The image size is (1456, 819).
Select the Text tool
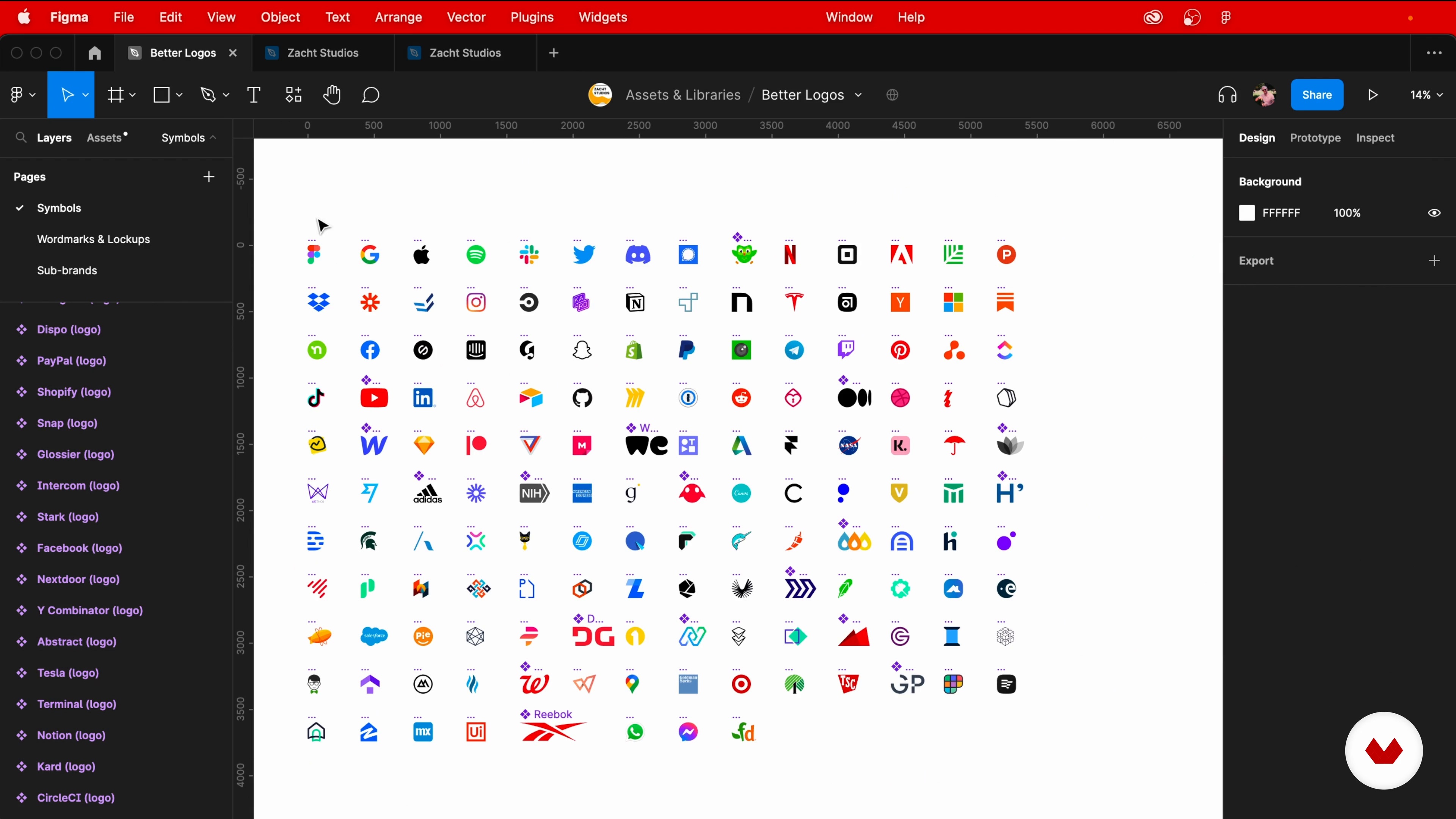pyautogui.click(x=254, y=95)
